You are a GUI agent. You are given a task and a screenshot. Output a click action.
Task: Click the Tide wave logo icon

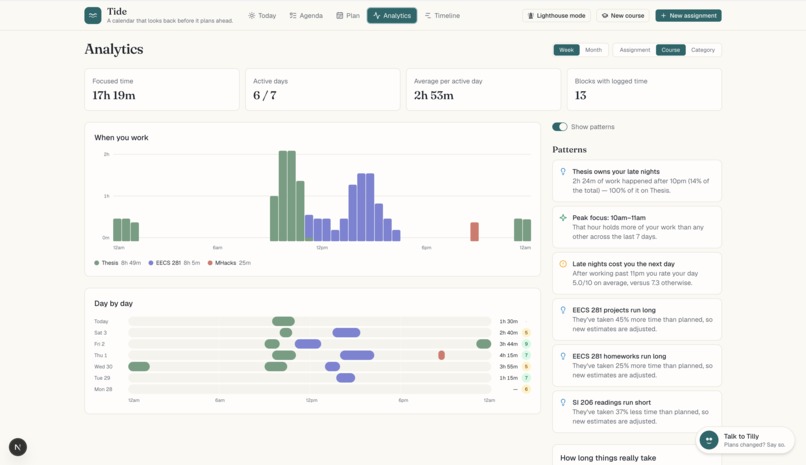point(93,15)
